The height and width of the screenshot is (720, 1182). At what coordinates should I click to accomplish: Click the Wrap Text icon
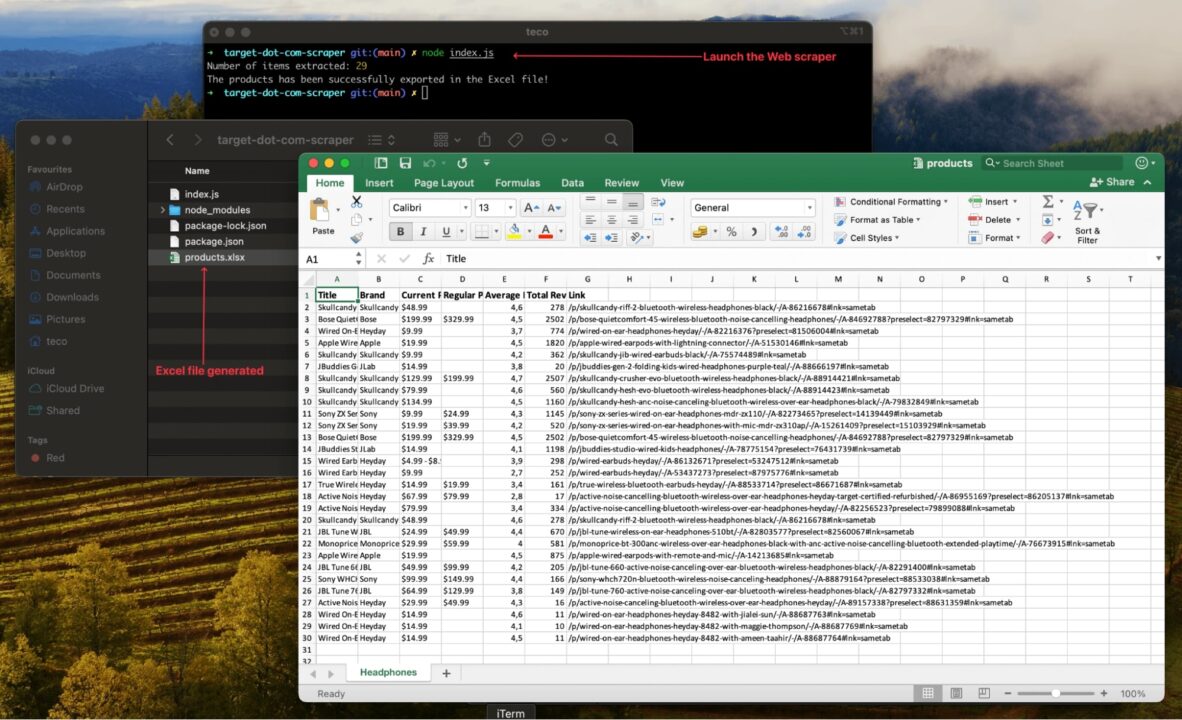point(658,202)
